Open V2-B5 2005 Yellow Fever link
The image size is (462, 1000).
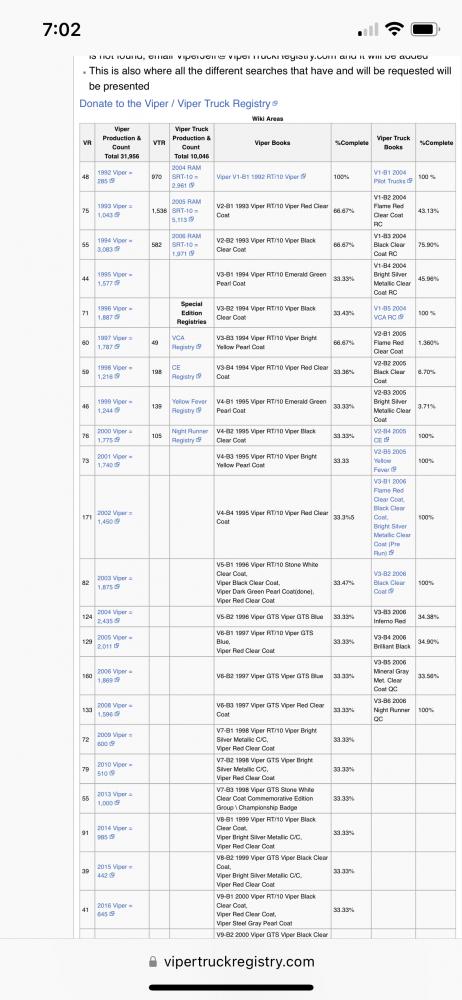391,460
